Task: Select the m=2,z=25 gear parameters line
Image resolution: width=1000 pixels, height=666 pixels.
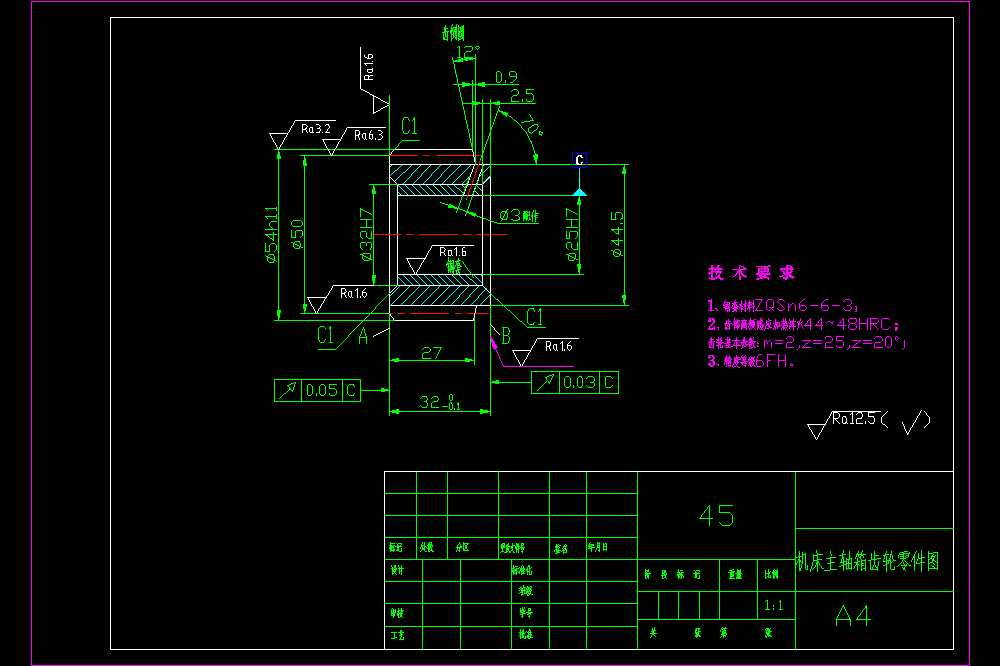Action: pos(807,343)
